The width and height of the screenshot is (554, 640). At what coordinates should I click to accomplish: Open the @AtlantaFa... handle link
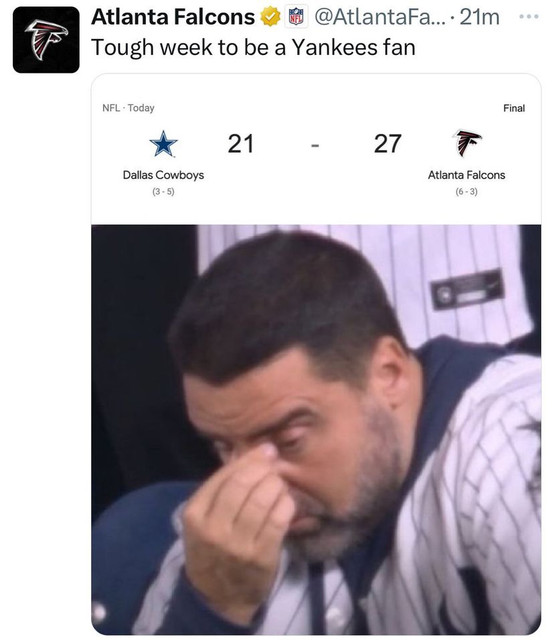[x=380, y=17]
